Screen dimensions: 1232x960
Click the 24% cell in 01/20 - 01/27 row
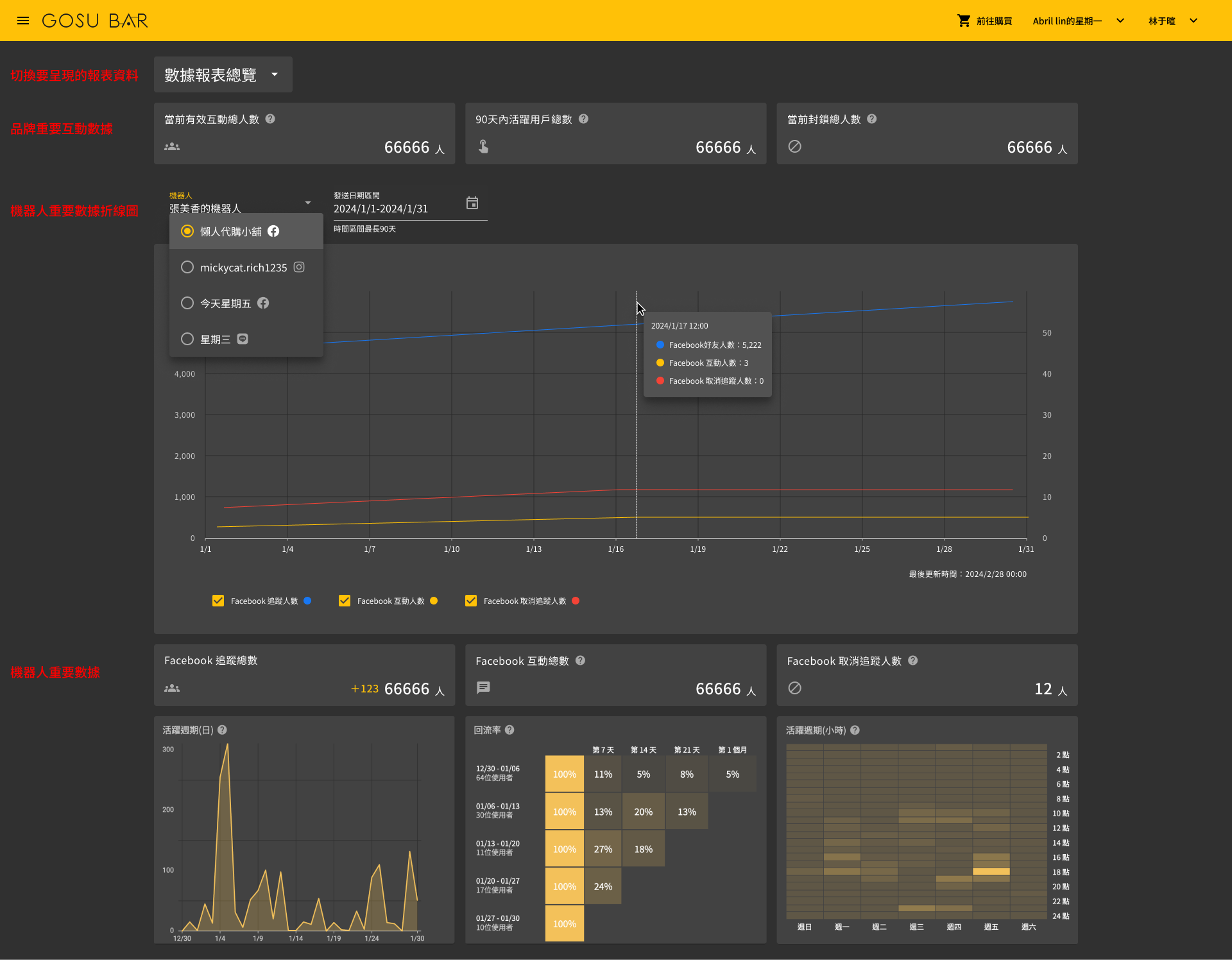[603, 886]
